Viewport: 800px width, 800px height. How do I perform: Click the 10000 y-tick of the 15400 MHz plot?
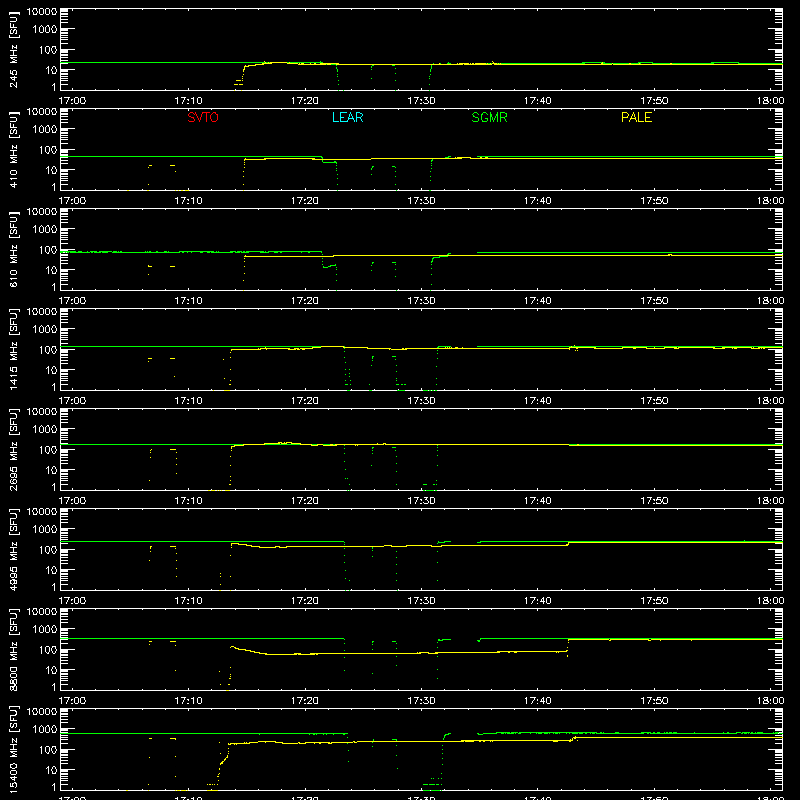pyautogui.click(x=42, y=712)
